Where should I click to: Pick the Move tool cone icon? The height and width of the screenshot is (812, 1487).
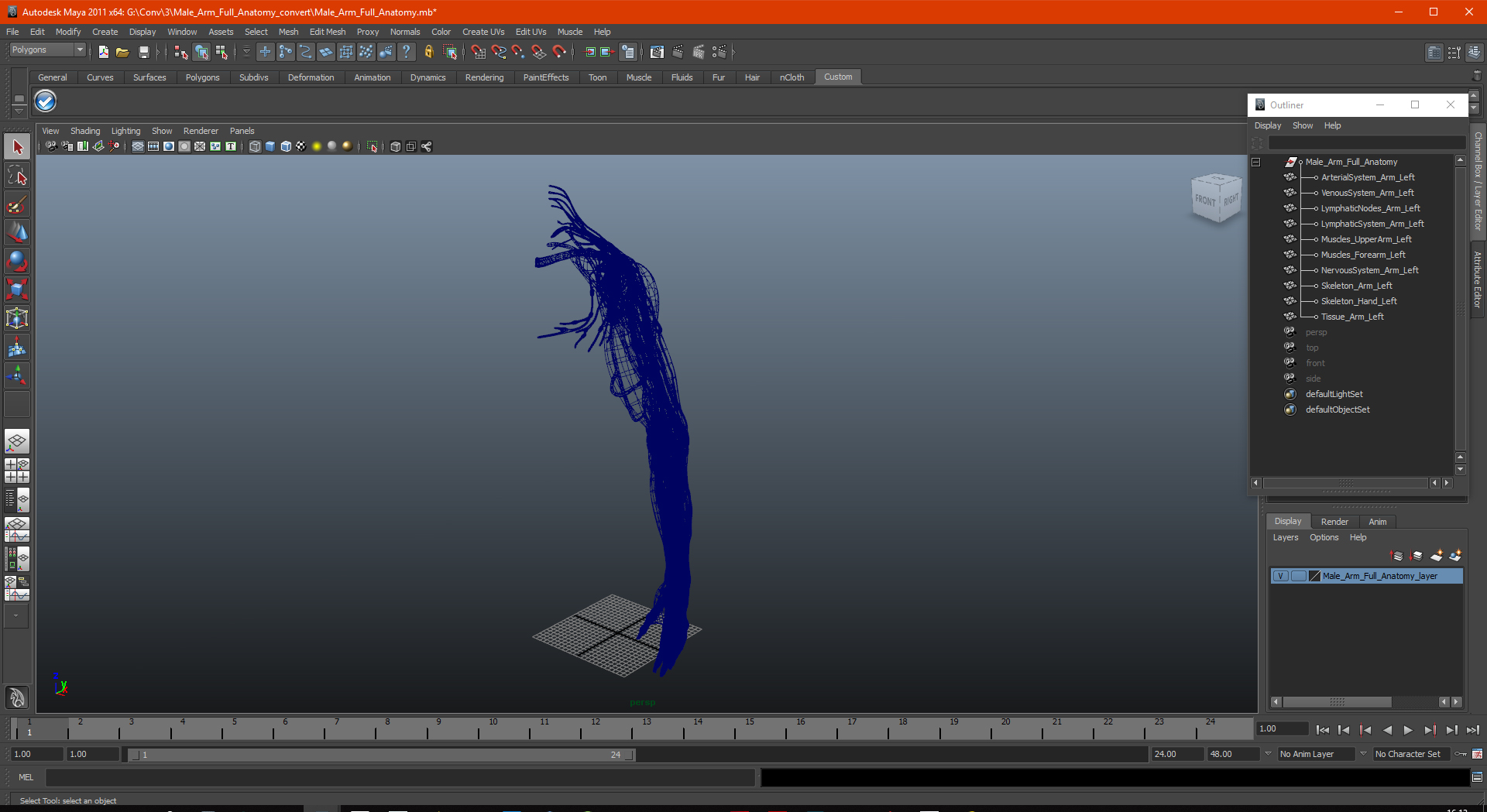(x=17, y=232)
